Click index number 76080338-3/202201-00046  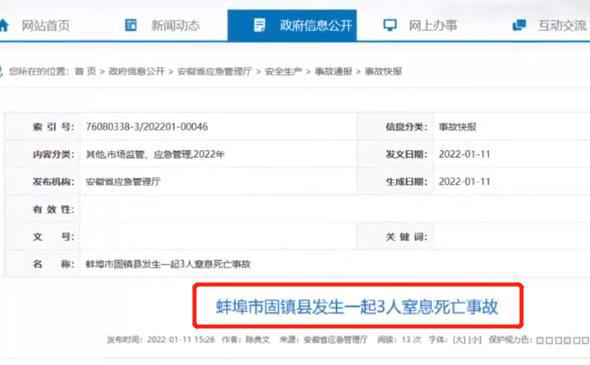pyautogui.click(x=147, y=127)
